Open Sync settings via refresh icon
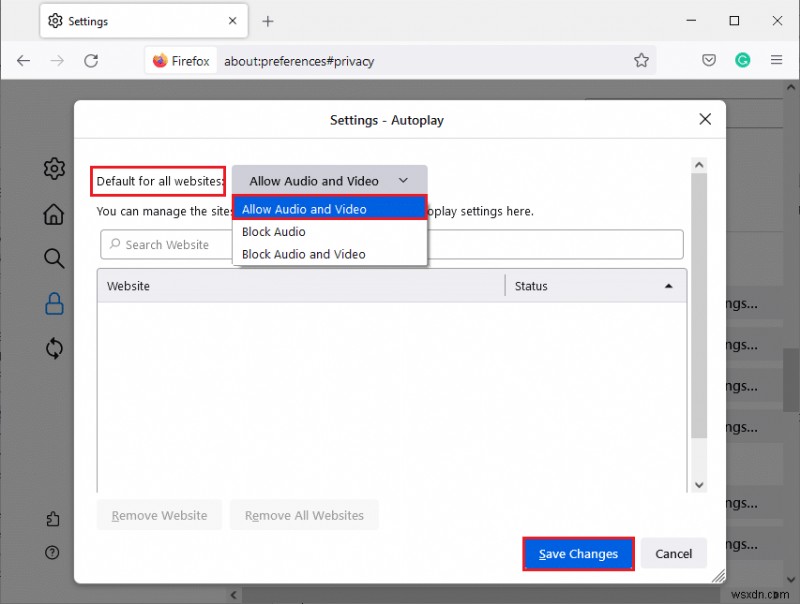 click(x=54, y=348)
